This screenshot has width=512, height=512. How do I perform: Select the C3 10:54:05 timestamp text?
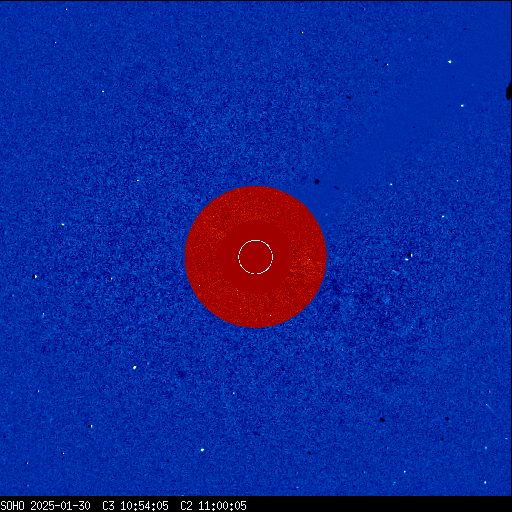tap(135, 506)
